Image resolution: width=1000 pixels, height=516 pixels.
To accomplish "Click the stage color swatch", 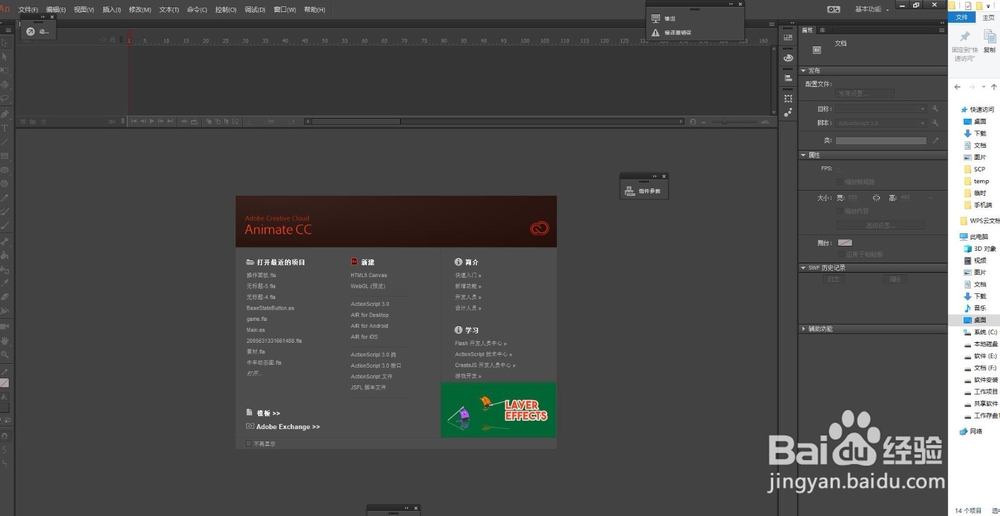I will [844, 243].
